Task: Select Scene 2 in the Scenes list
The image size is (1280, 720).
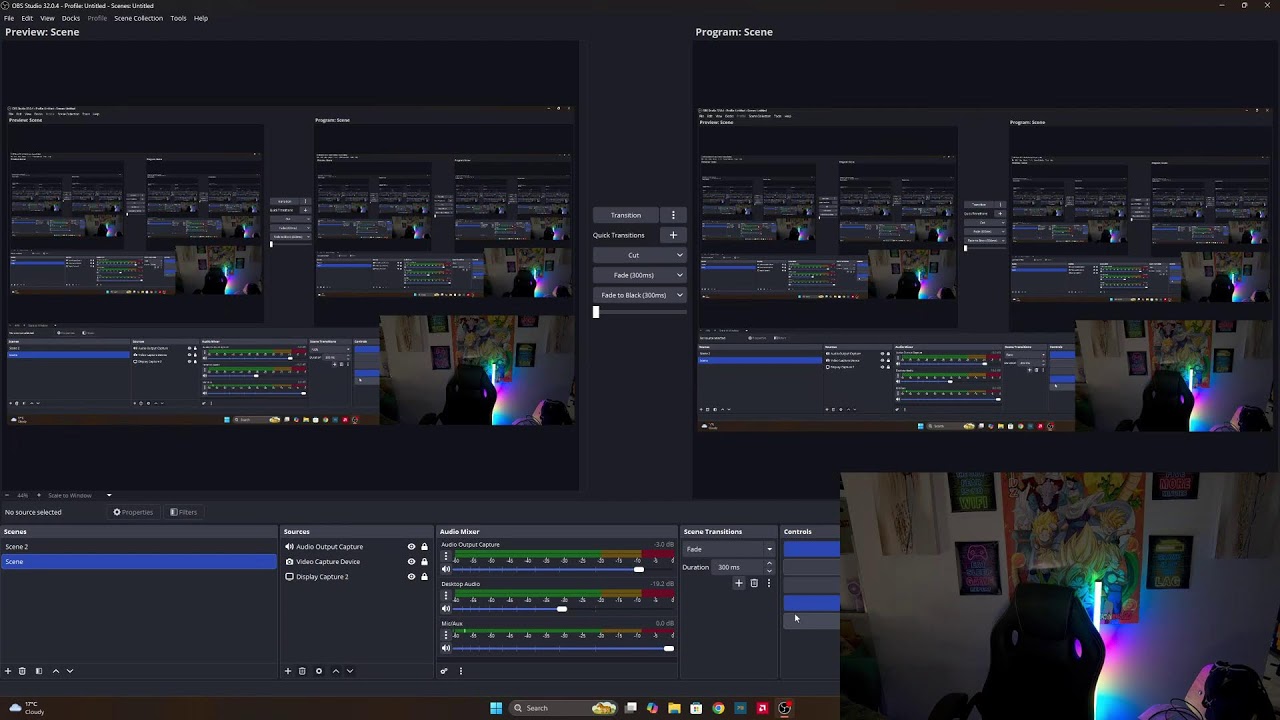Action: click(139, 547)
